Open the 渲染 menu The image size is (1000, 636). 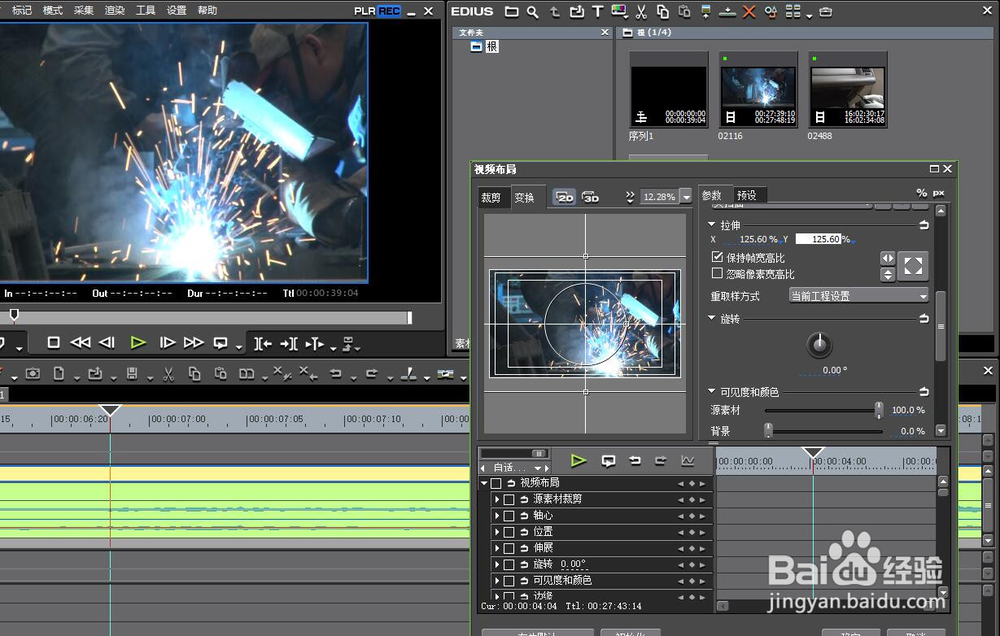coord(115,10)
